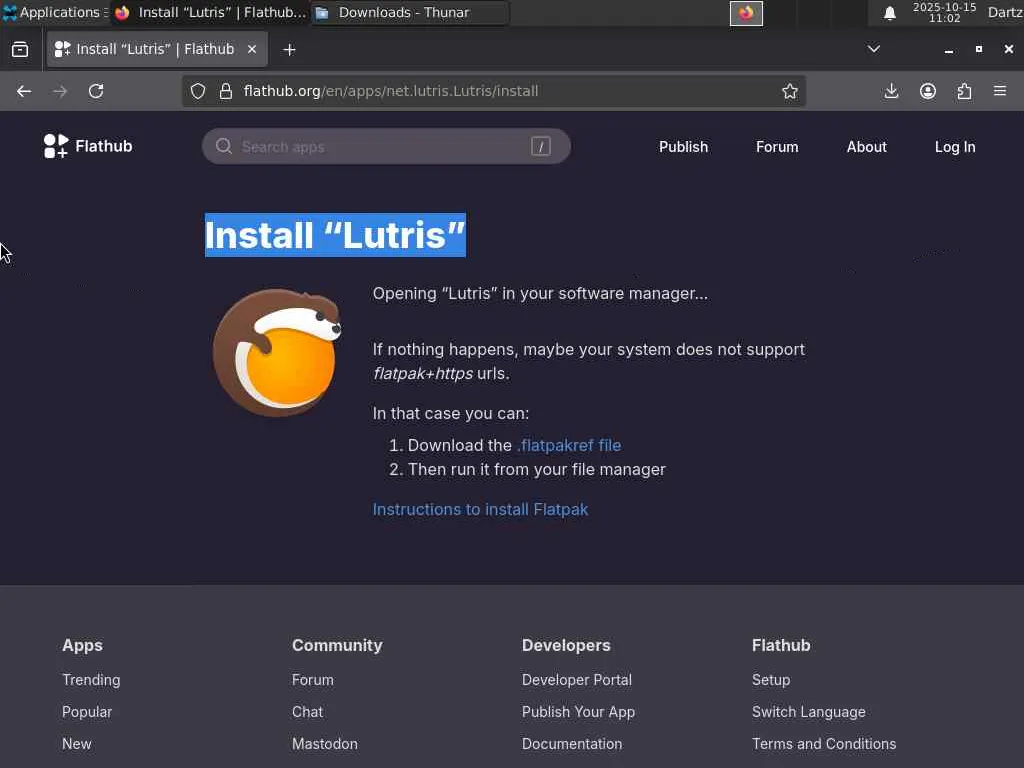Maximize the Firefox window

pos(978,49)
